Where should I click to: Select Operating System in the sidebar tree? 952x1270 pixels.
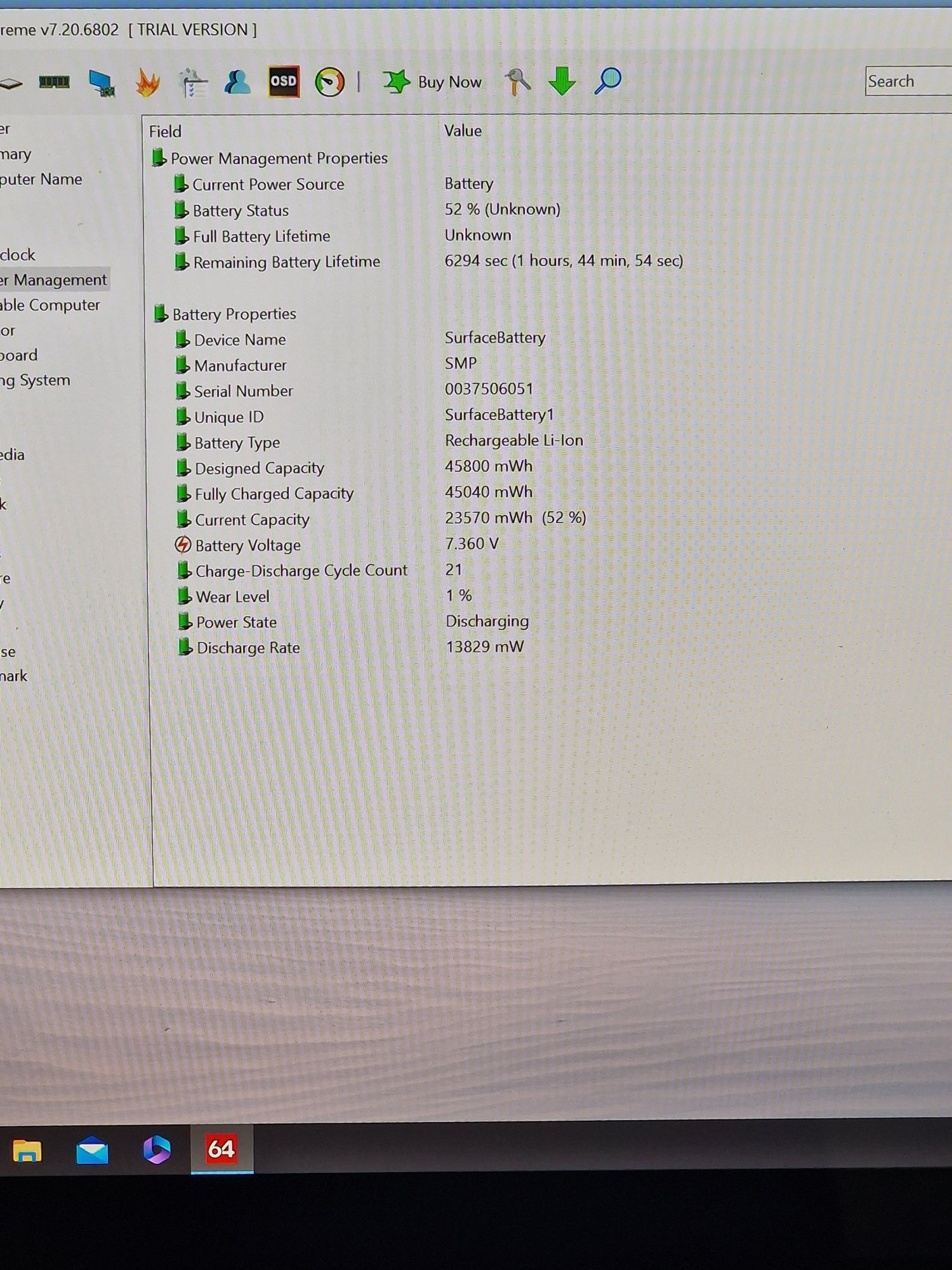35,380
